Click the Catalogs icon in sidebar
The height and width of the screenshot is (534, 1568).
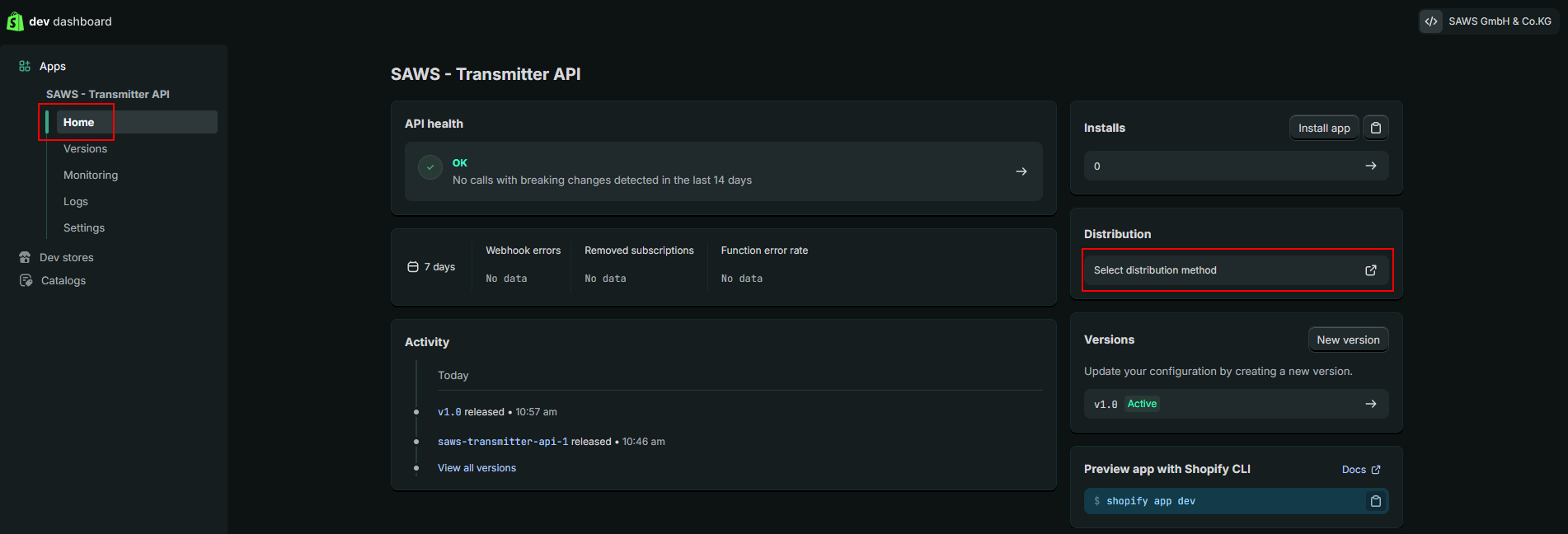(26, 280)
